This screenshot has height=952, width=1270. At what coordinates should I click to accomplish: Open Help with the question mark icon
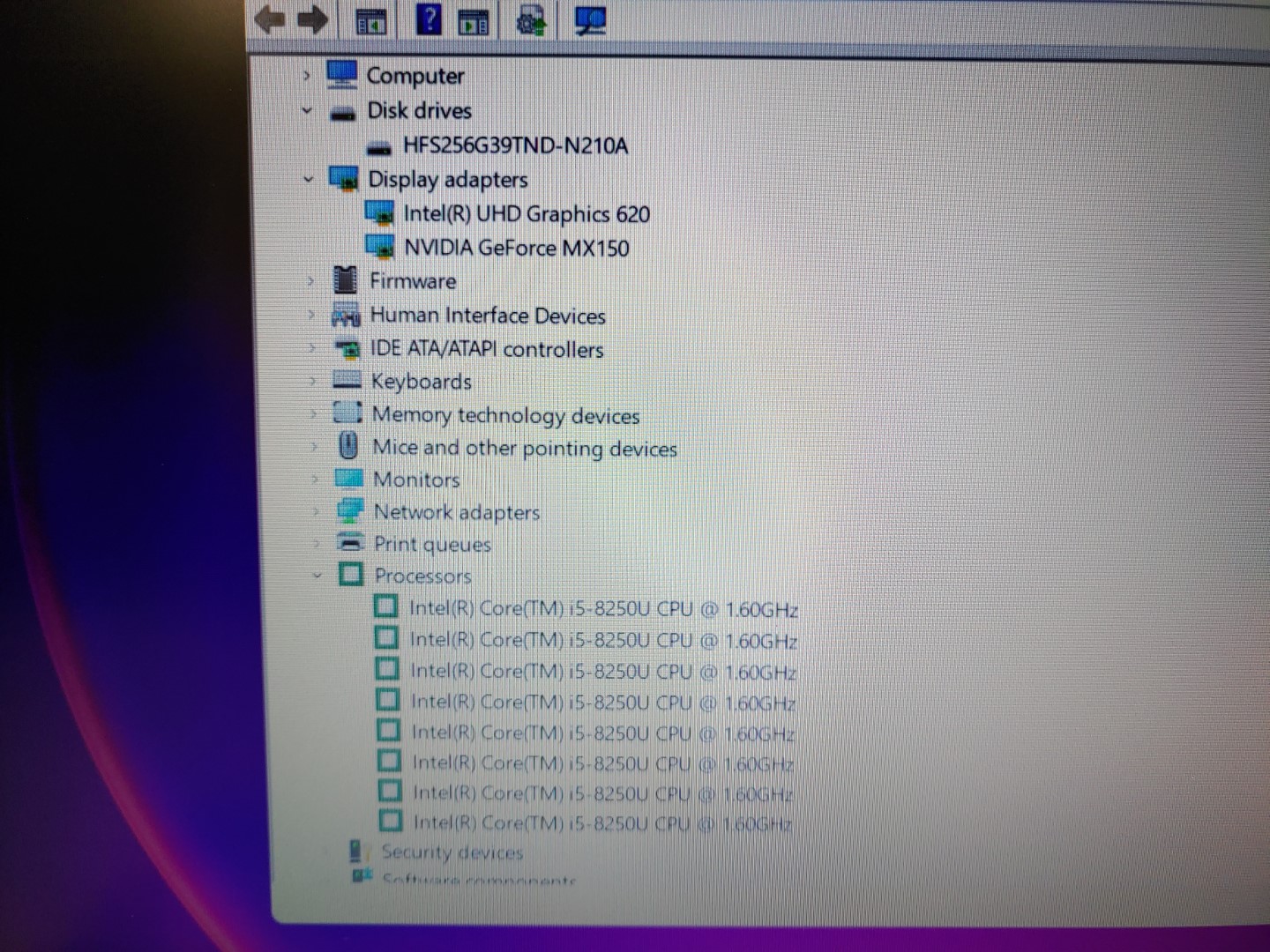click(x=429, y=19)
